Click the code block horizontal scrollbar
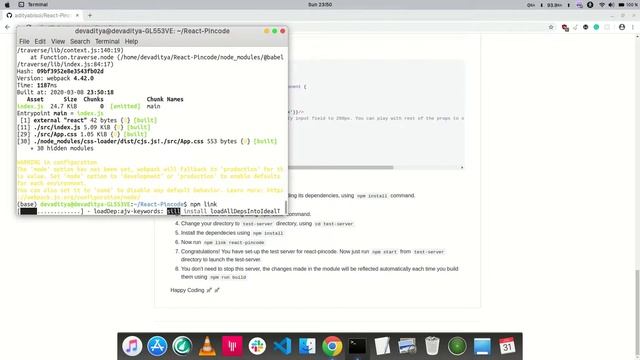 [341, 167]
